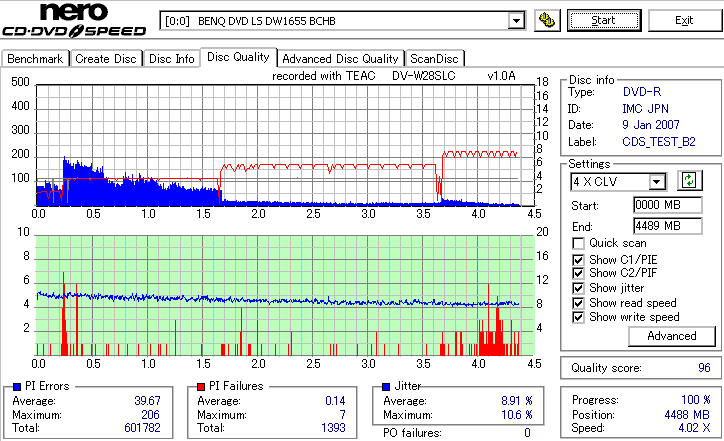Click Jitter maximum 10.6 %
The image size is (724, 441).
coord(517,415)
